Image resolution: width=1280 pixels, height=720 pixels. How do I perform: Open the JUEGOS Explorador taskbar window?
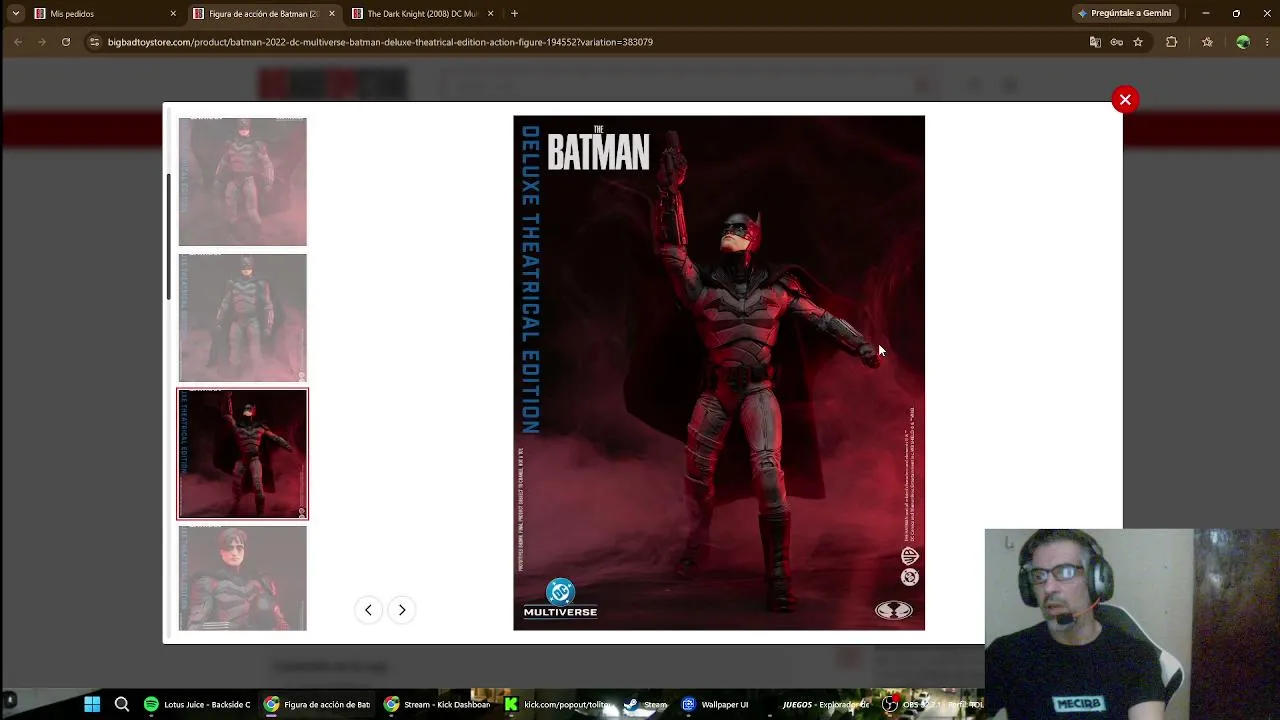tap(824, 705)
